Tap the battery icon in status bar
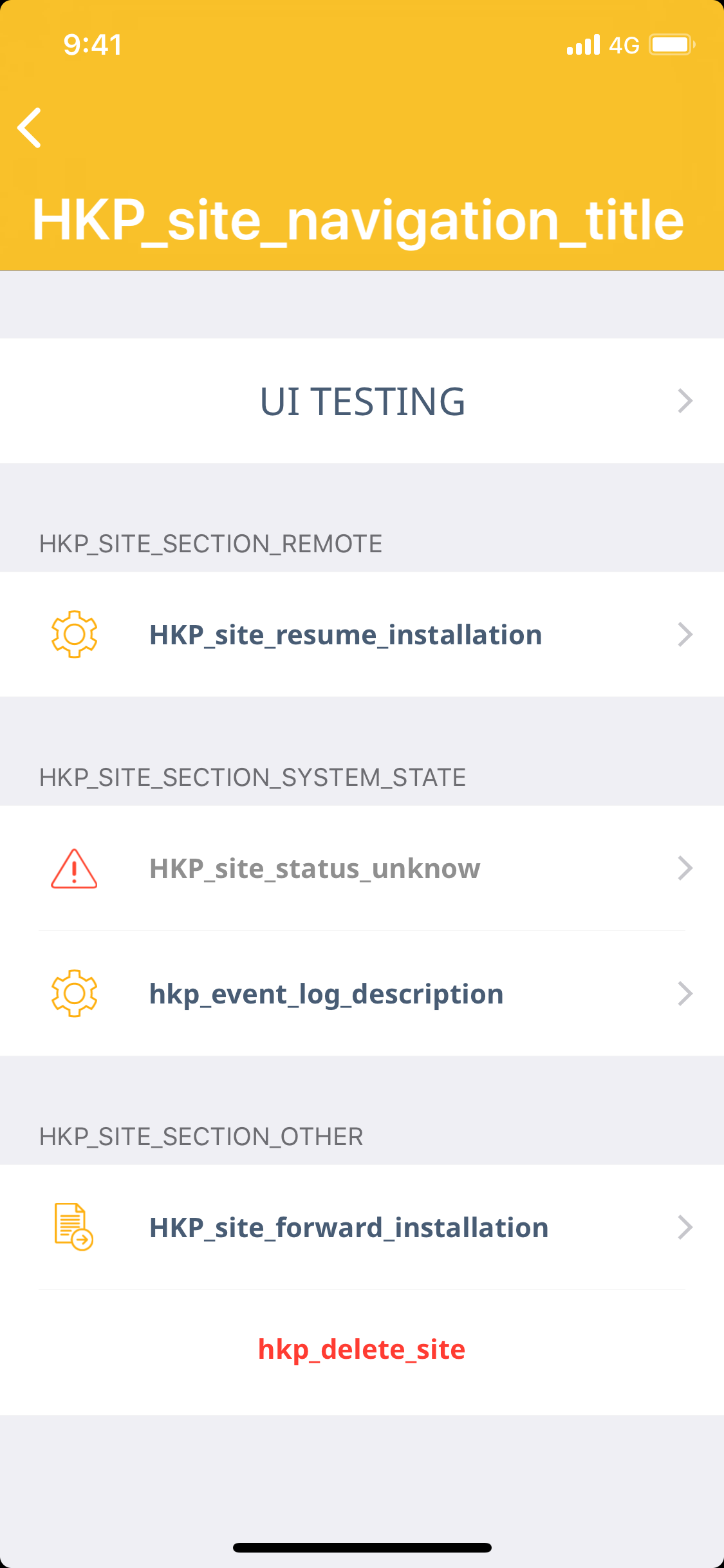The image size is (724, 1568). [x=671, y=45]
